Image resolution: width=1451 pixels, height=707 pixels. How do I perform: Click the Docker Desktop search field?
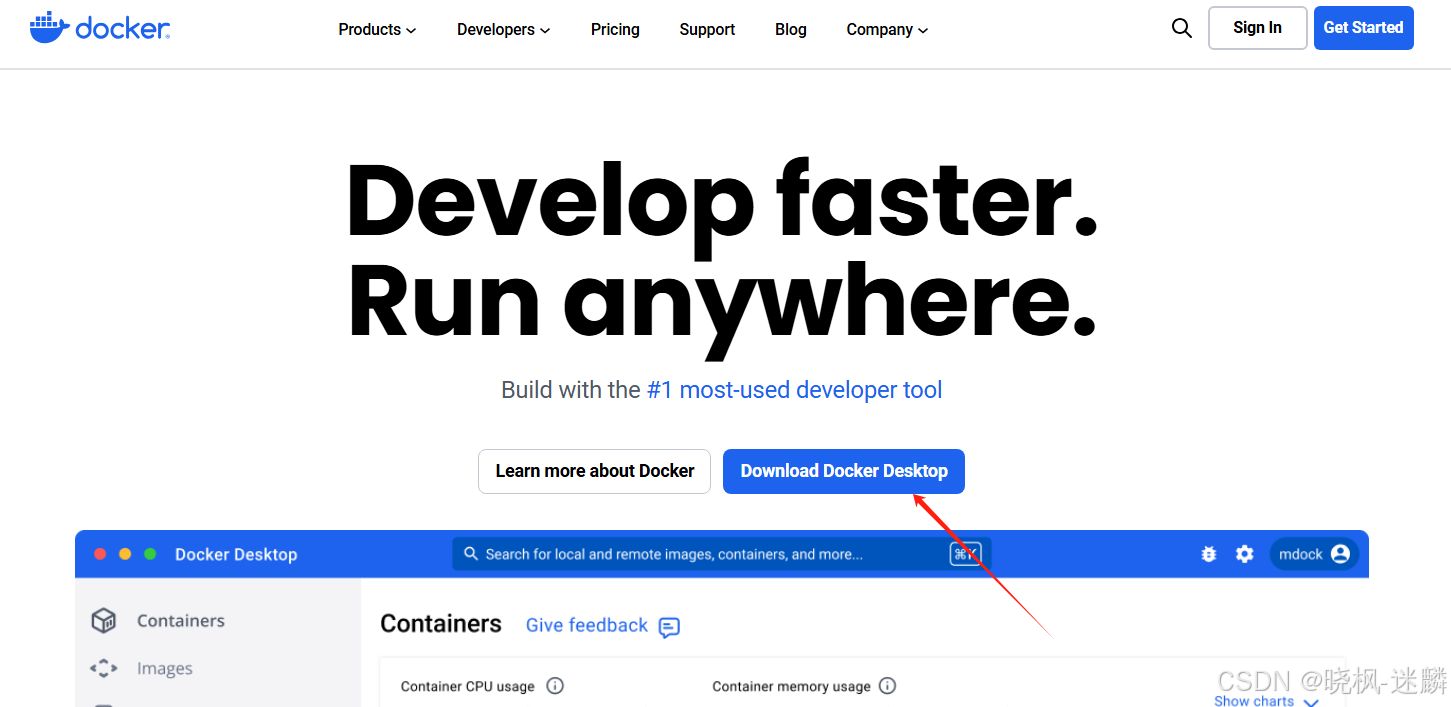click(x=722, y=554)
